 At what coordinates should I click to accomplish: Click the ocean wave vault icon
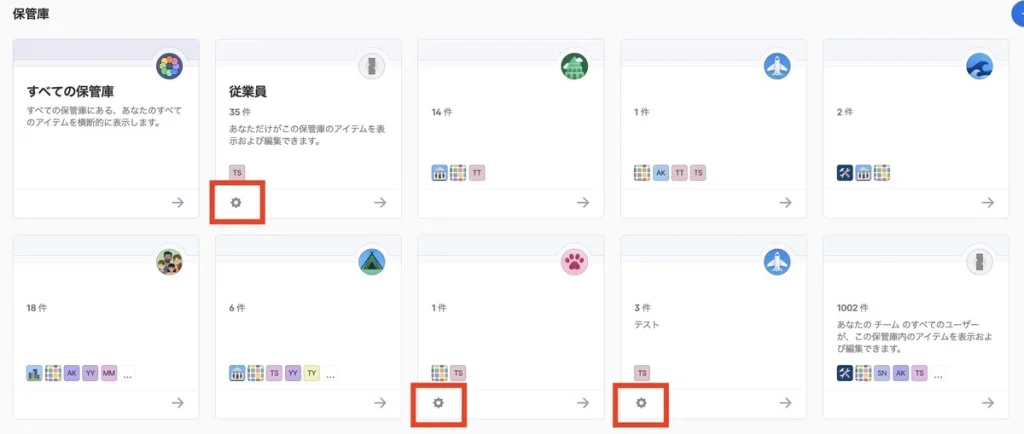979,67
